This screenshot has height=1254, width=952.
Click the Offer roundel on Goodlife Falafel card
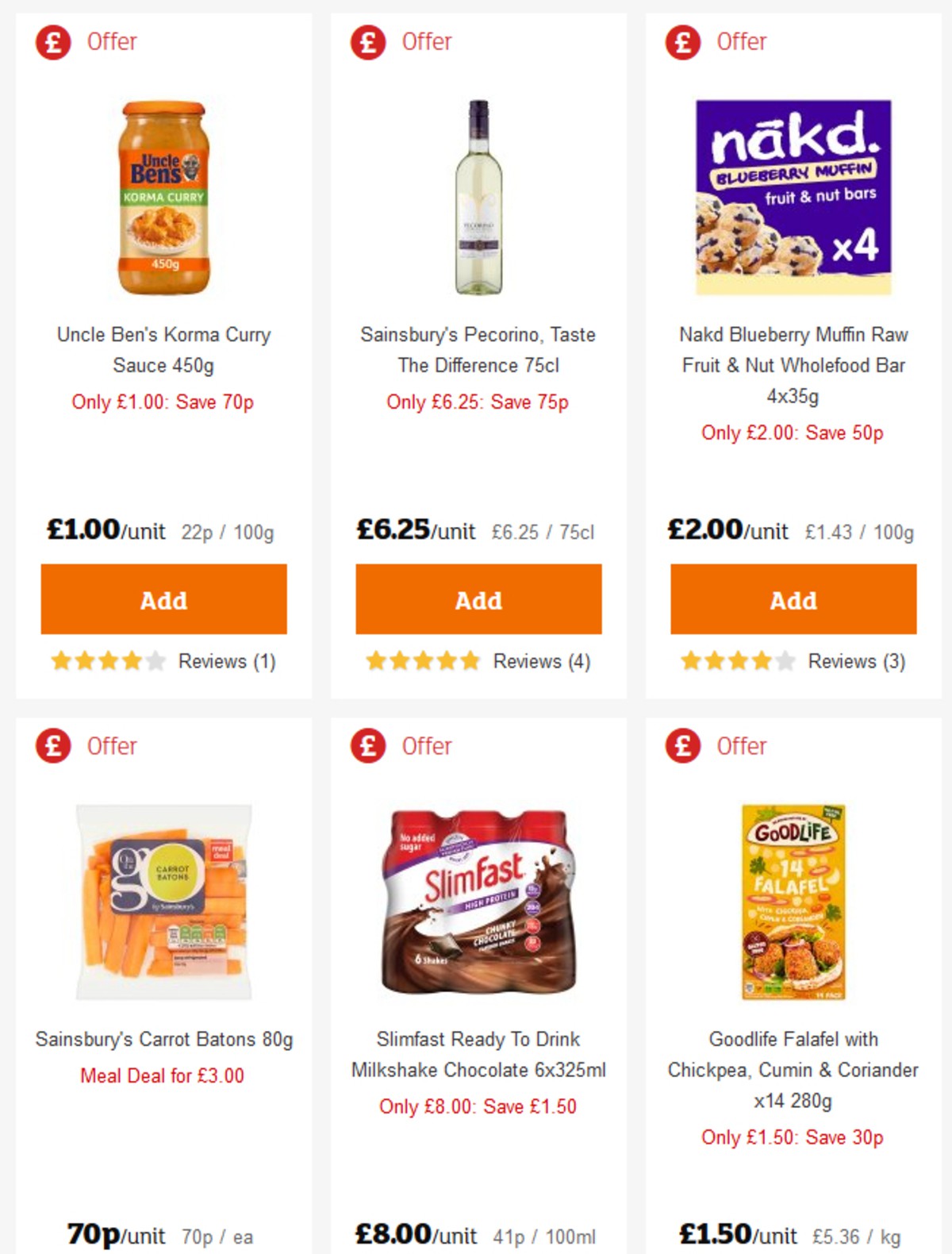(681, 746)
